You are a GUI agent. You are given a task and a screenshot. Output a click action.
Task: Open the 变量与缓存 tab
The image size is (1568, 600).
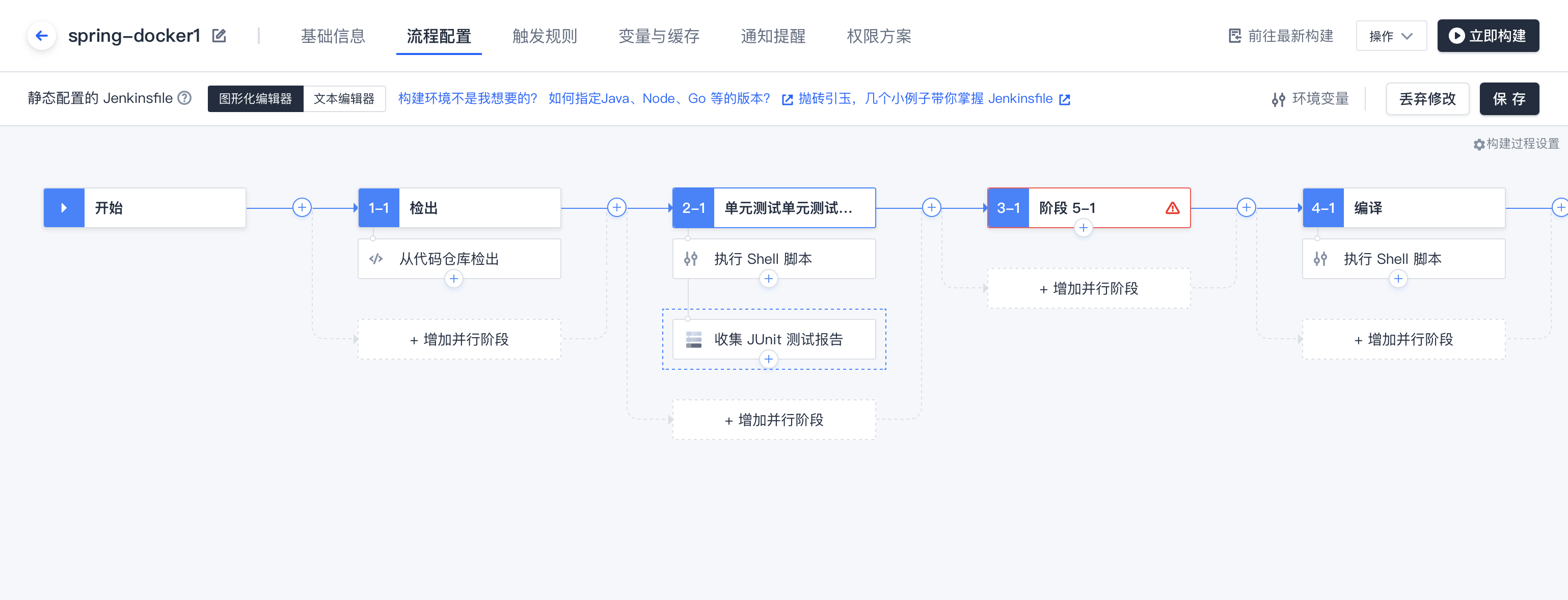(x=658, y=37)
